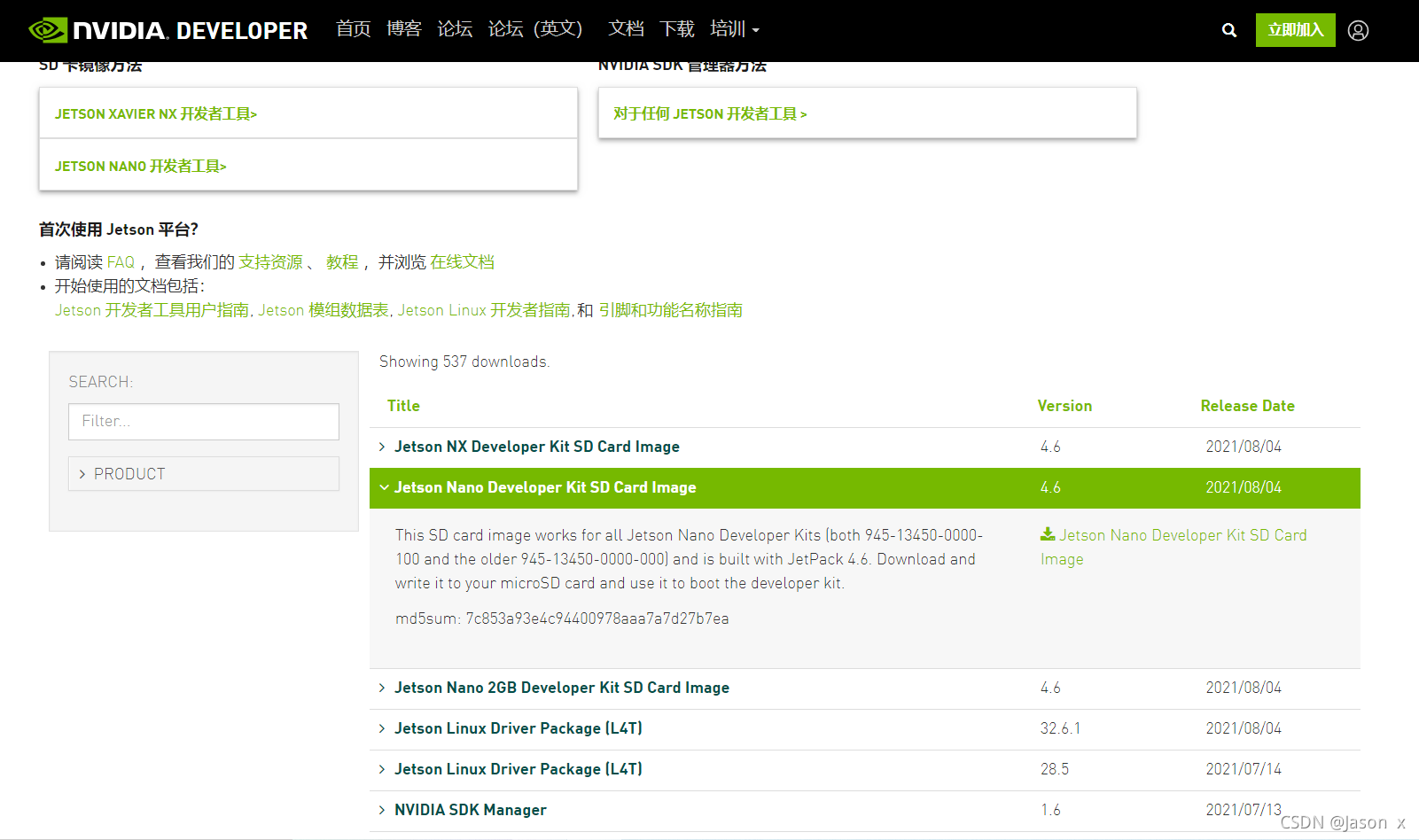Open the 首页 menu item
Image resolution: width=1419 pixels, height=840 pixels.
click(353, 29)
